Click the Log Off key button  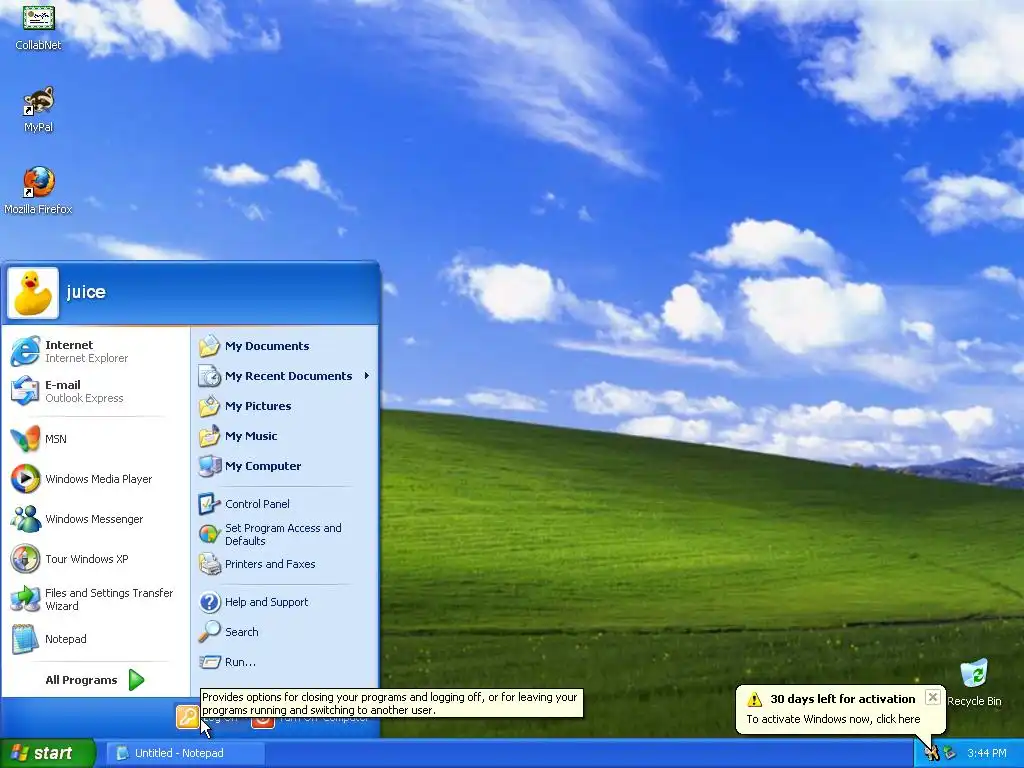pyautogui.click(x=187, y=717)
